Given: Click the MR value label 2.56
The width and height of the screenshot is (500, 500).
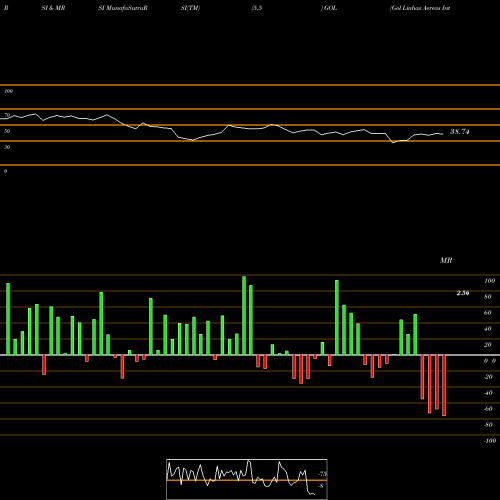Looking at the screenshot, I should (463, 293).
